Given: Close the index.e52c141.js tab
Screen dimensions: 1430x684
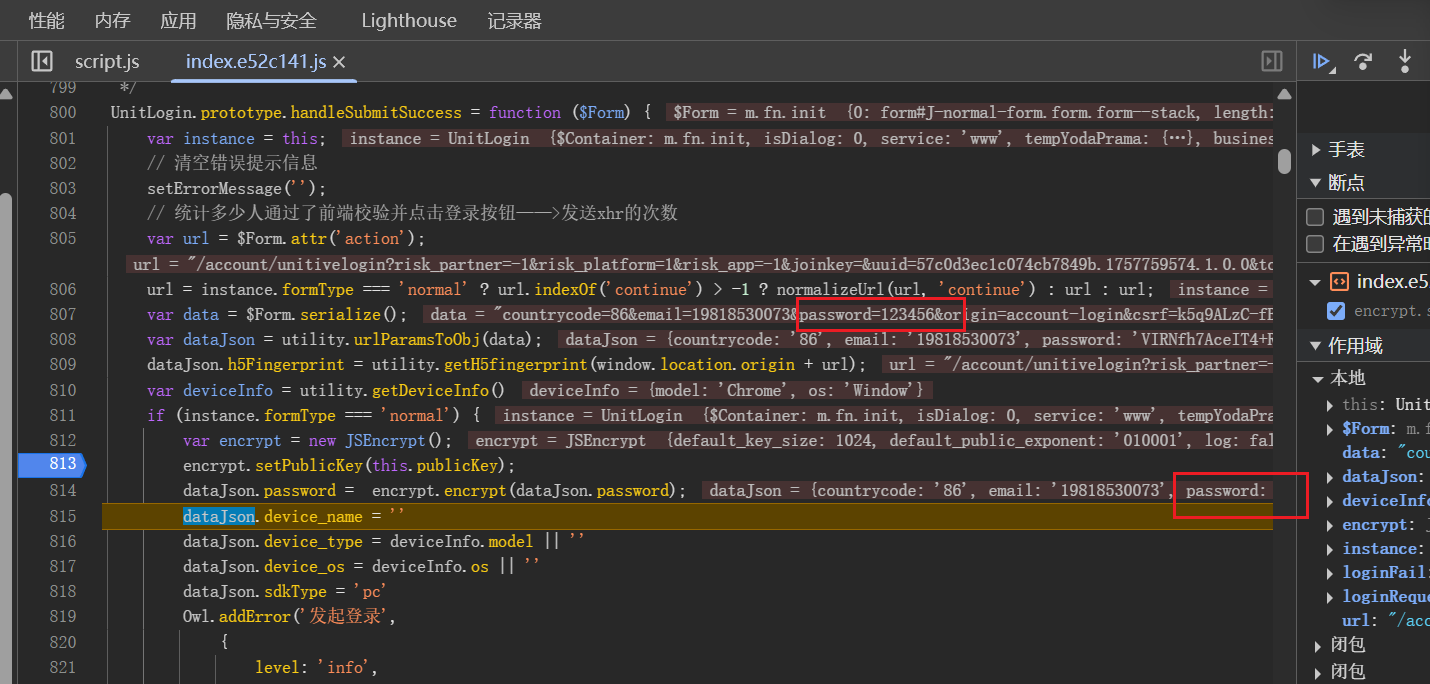Looking at the screenshot, I should click(x=339, y=62).
